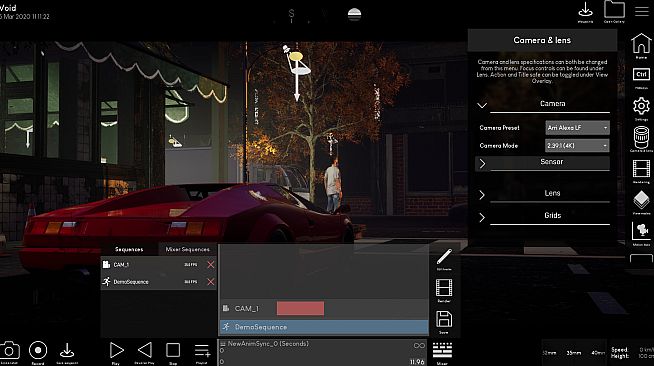Select the 32mm focal length
Viewport: 654px width, 366px height.
click(549, 353)
